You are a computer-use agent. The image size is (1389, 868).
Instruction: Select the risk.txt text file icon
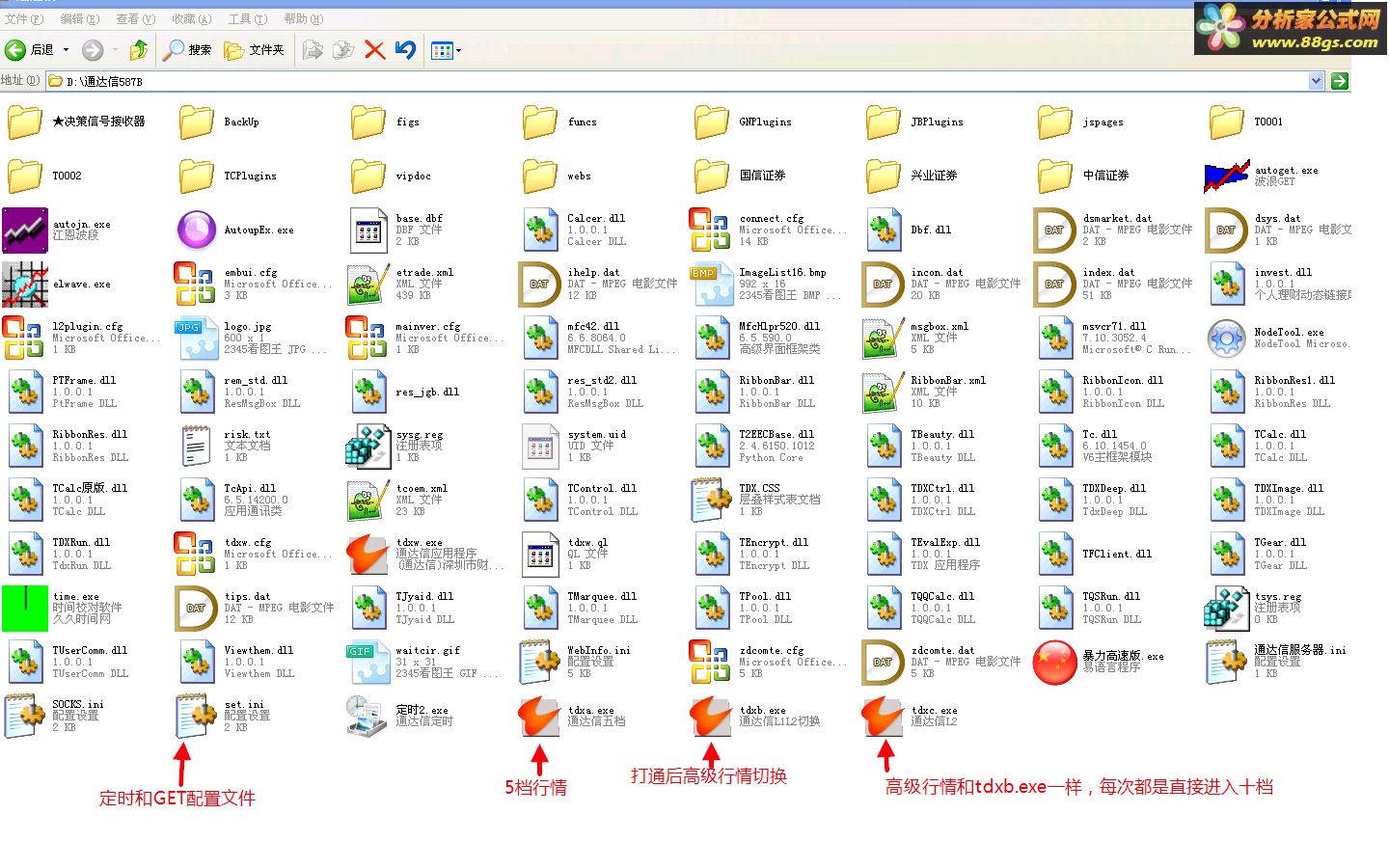196,446
